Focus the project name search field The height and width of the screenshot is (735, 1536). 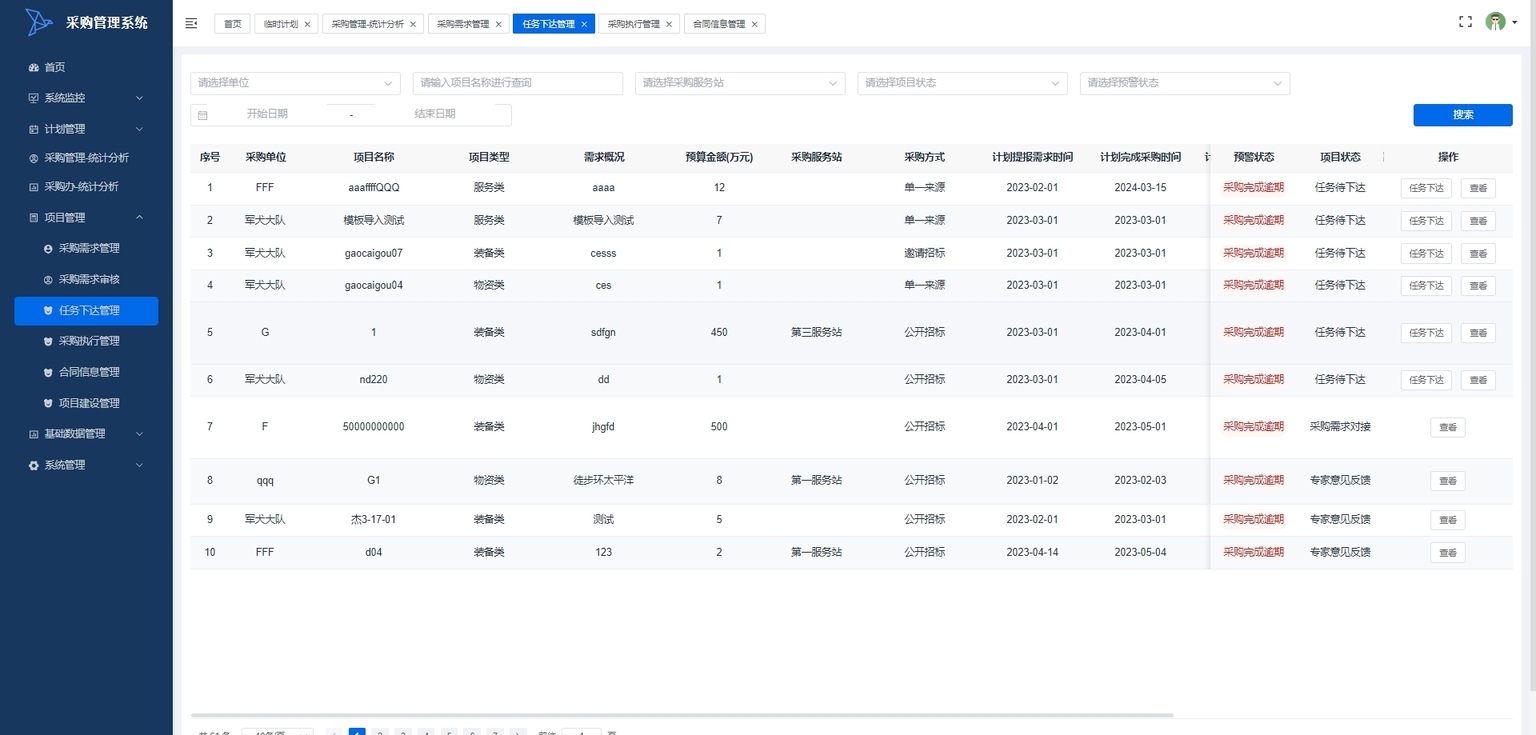coord(517,83)
